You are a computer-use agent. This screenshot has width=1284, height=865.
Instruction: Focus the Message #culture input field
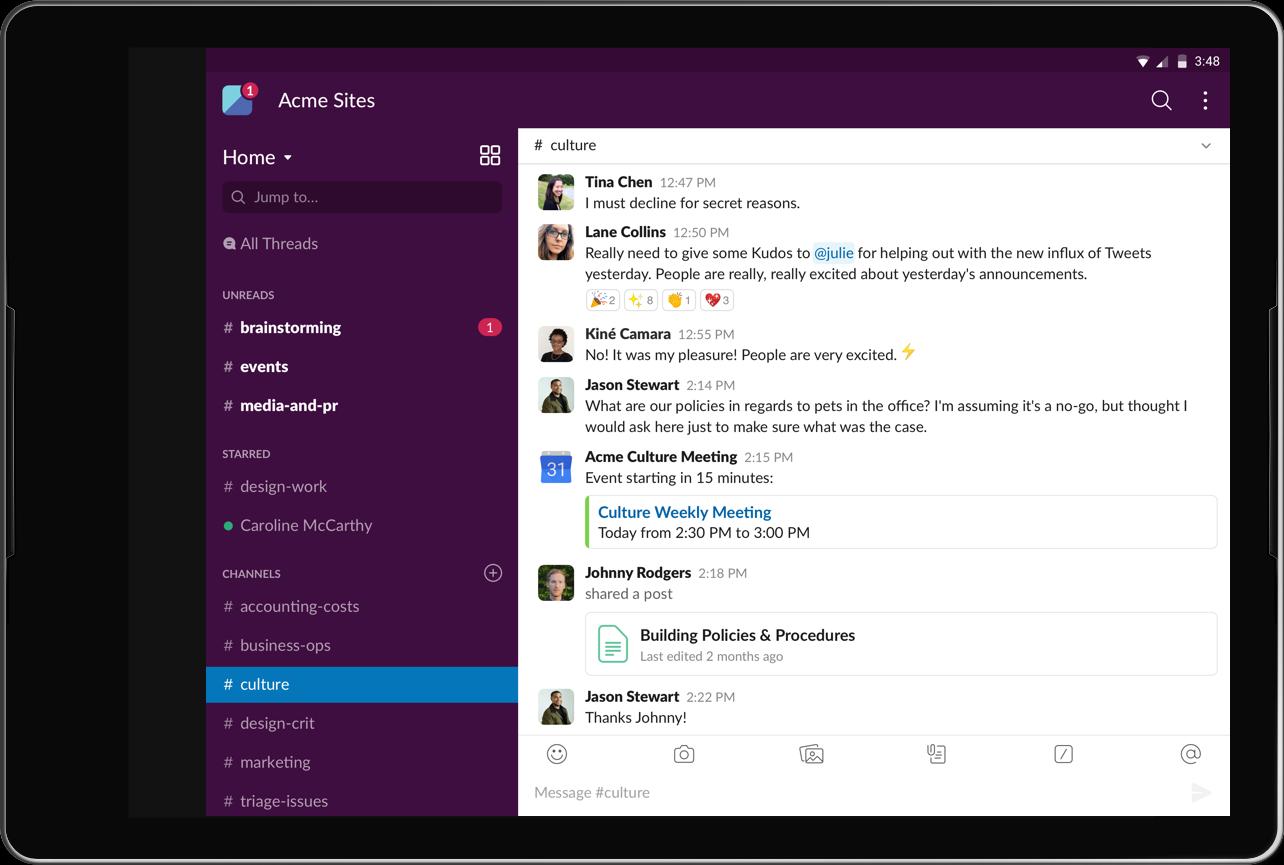tap(855, 793)
